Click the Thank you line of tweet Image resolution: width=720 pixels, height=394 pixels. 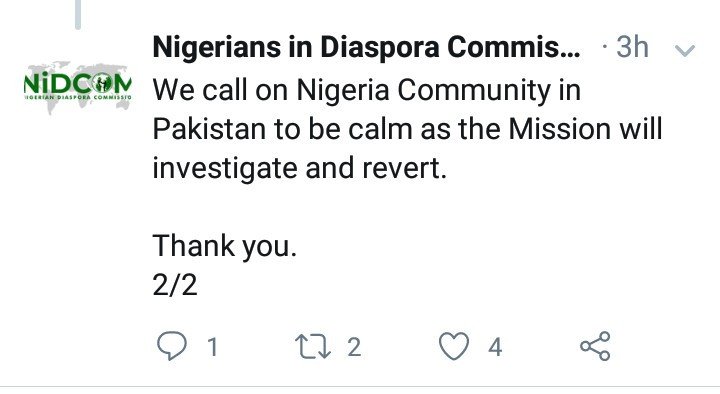(x=225, y=246)
